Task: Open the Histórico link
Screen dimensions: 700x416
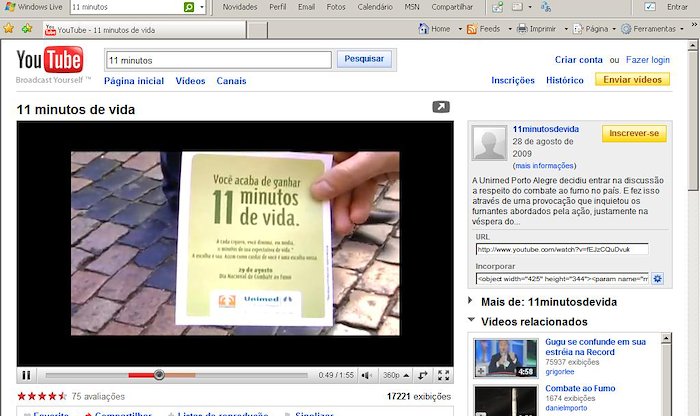Action: pos(565,80)
